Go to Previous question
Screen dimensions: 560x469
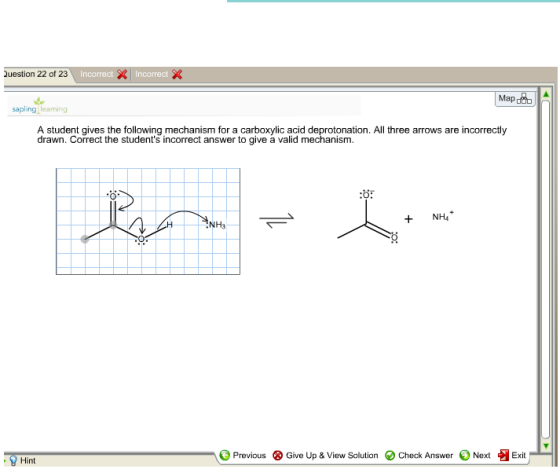tap(243, 455)
